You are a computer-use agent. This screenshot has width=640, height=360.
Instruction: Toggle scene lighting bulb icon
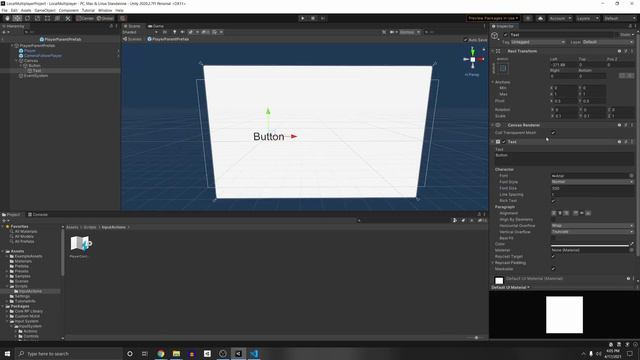pyautogui.click(x=175, y=32)
